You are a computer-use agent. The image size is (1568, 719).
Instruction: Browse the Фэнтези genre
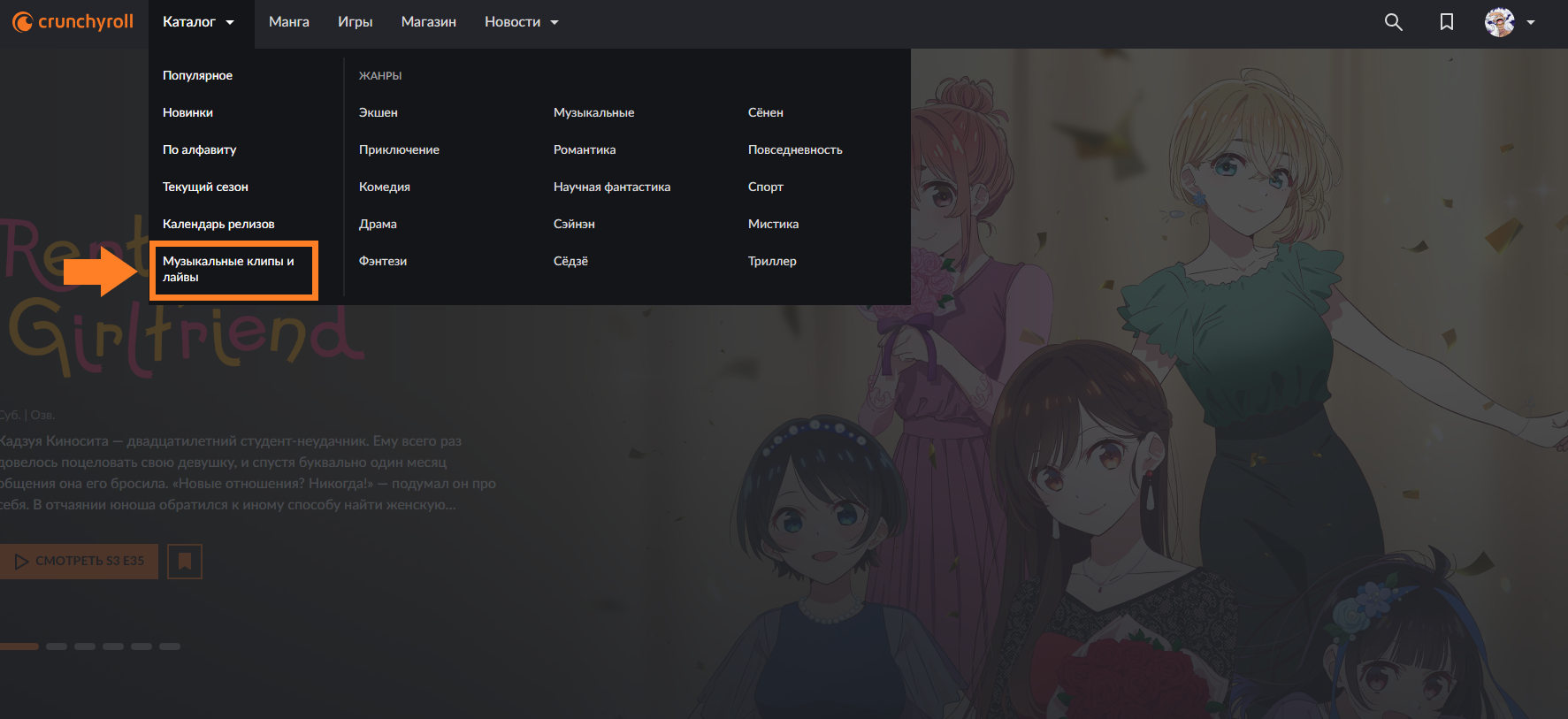click(383, 261)
